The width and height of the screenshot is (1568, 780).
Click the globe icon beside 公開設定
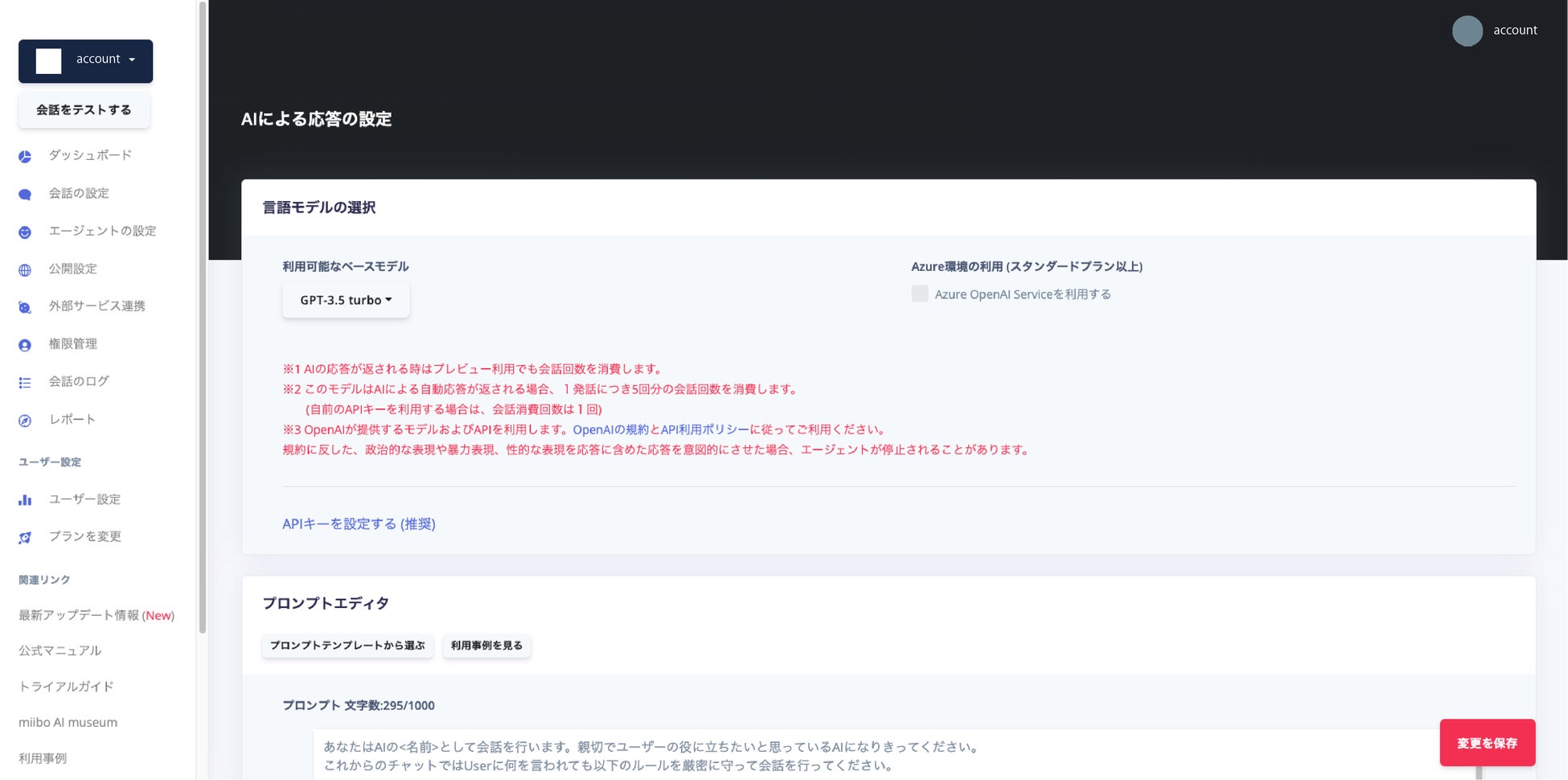(25, 270)
